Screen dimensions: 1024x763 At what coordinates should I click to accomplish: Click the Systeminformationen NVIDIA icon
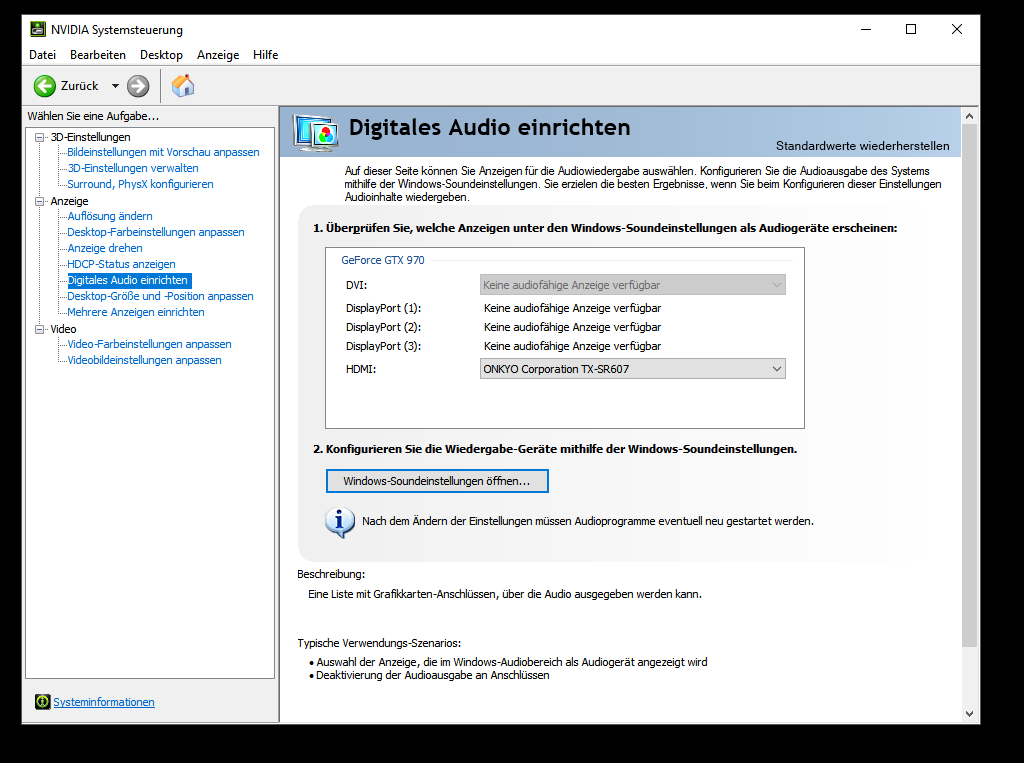pos(42,702)
